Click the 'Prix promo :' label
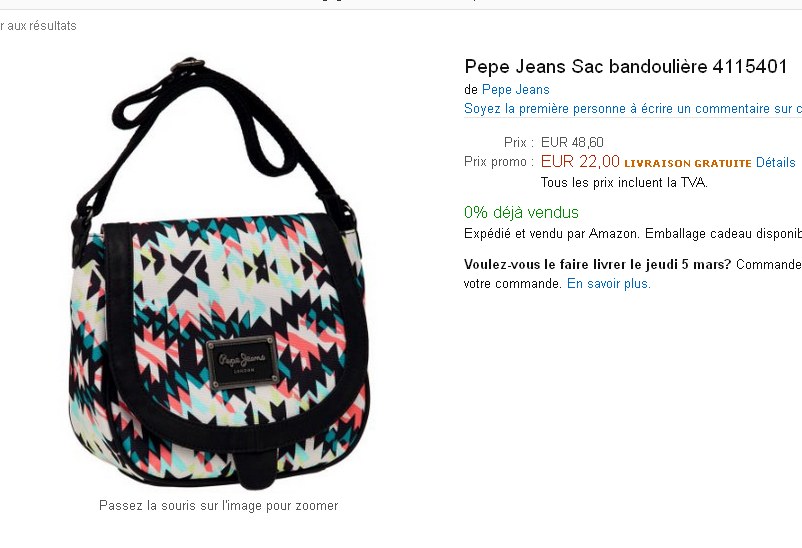 pos(499,162)
